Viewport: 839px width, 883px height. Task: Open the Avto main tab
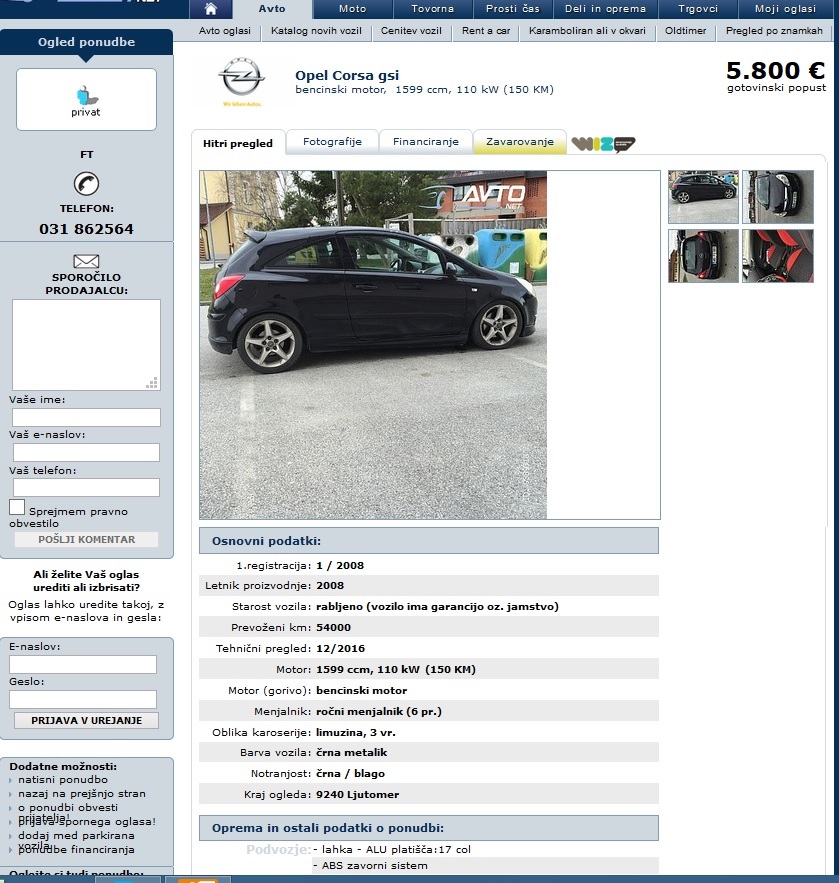click(x=272, y=9)
